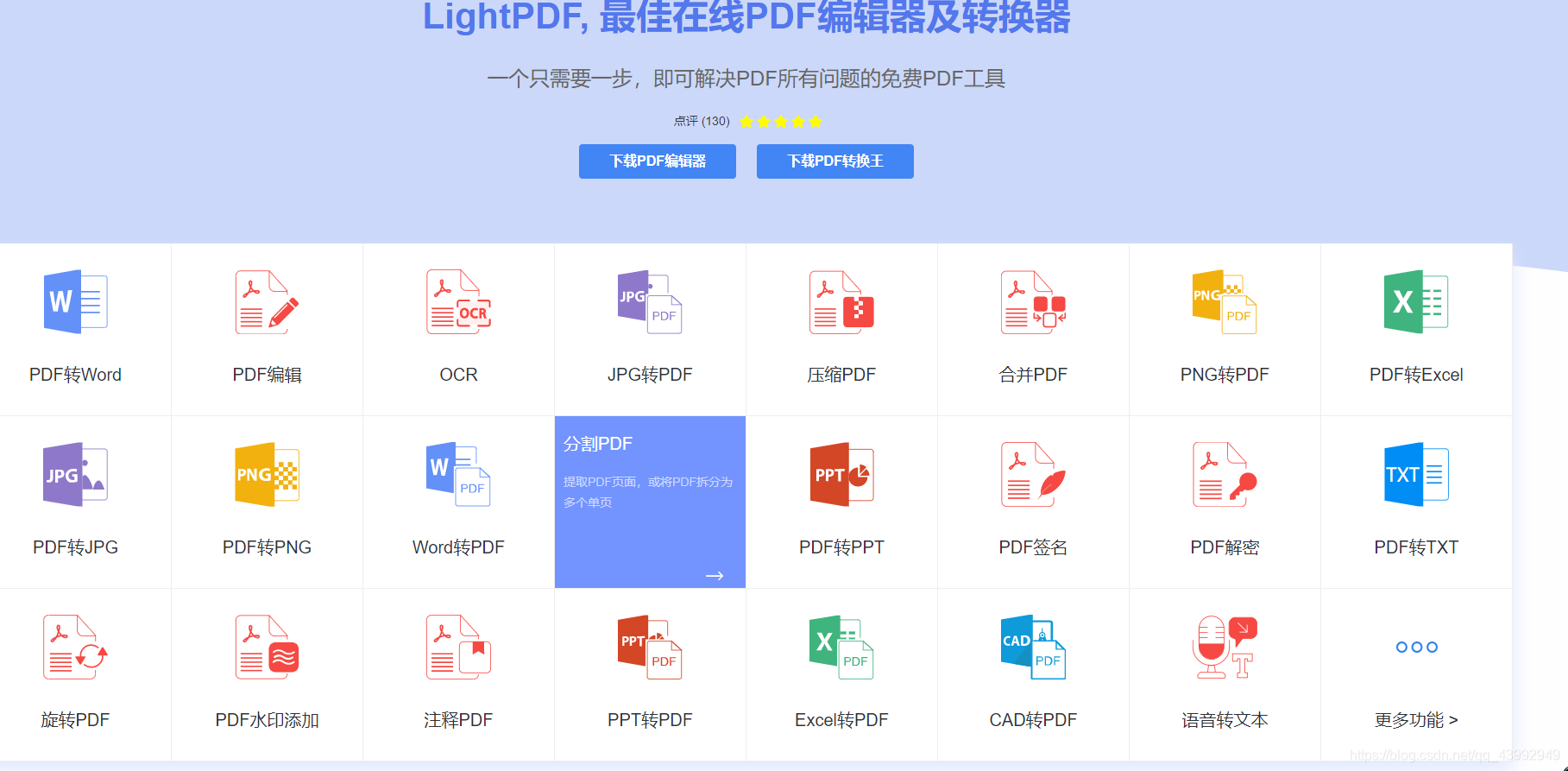Select the JPG转PDF icon

[x=650, y=301]
